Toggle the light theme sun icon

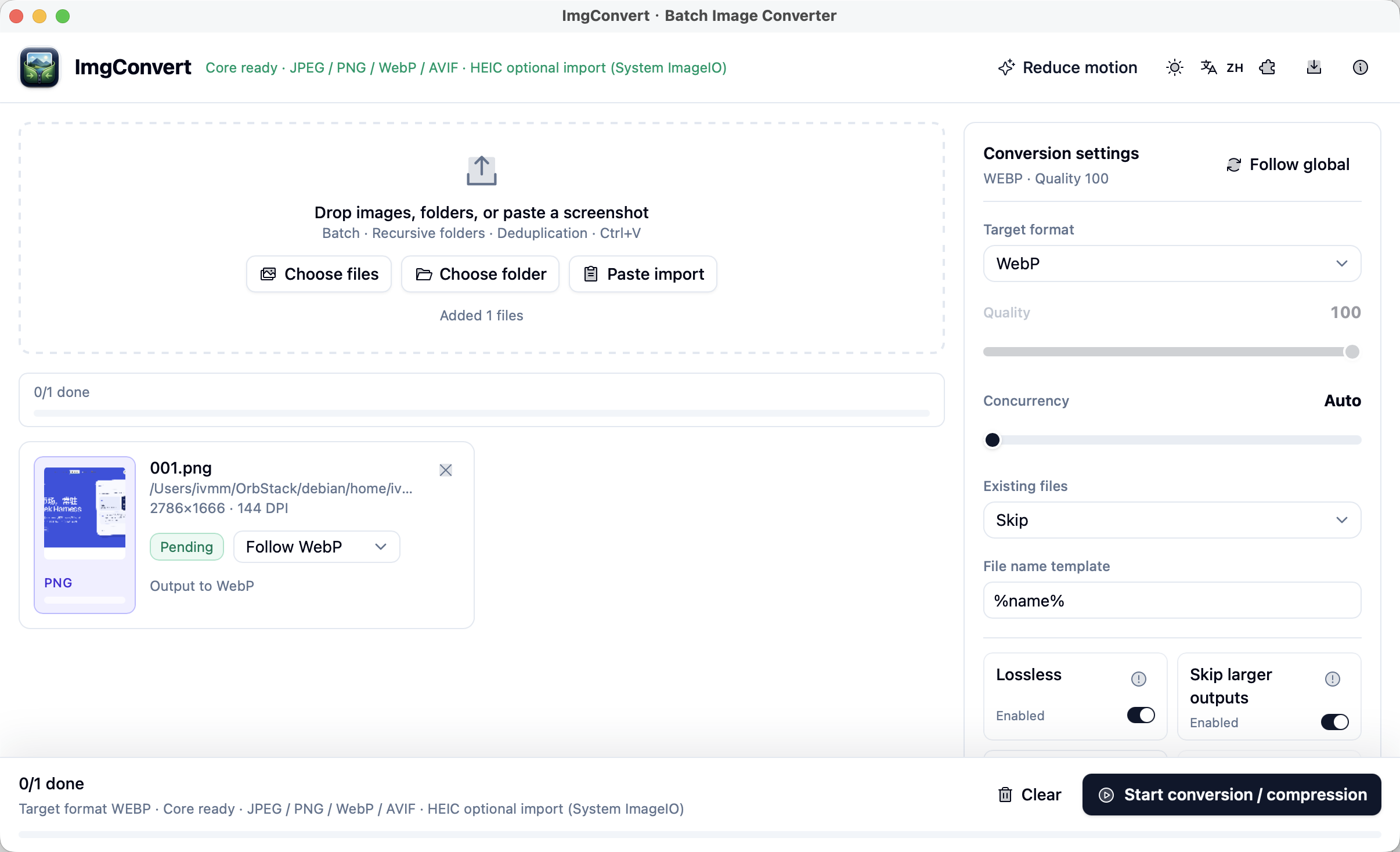[x=1174, y=67]
